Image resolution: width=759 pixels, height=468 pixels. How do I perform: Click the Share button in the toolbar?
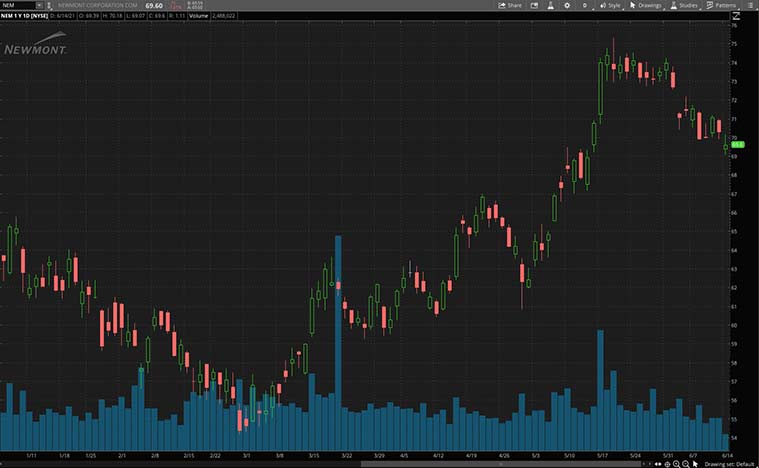510,5
